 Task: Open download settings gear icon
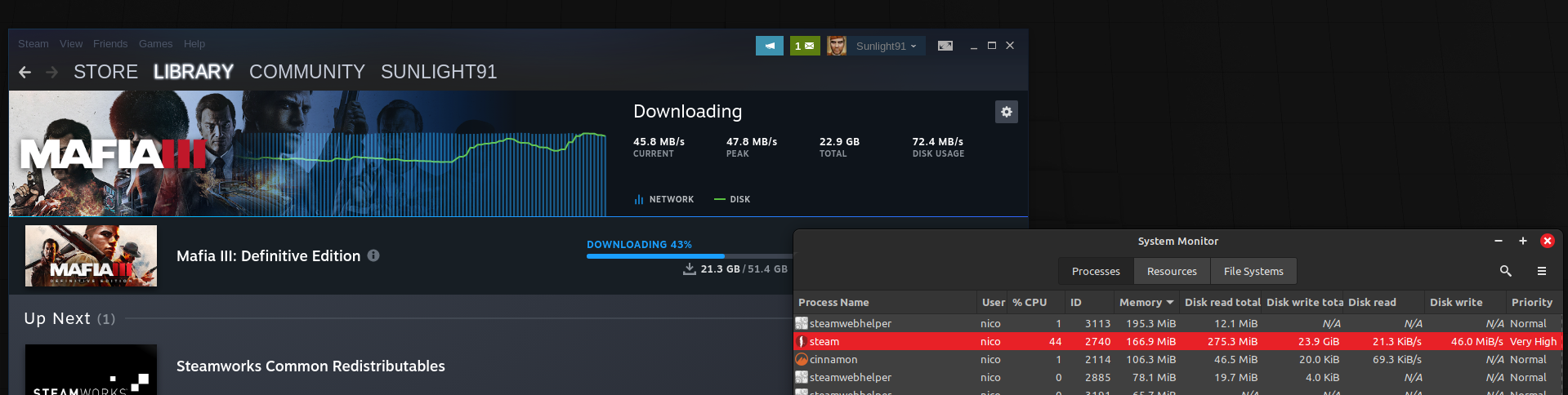[1007, 112]
